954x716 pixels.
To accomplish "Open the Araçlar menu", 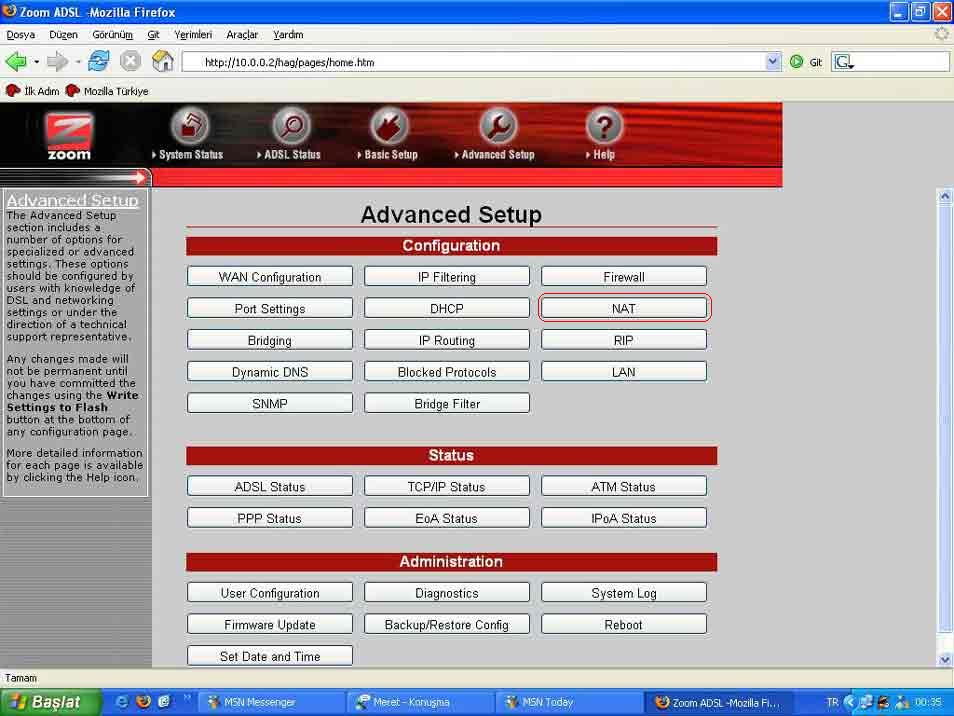I will pos(242,35).
